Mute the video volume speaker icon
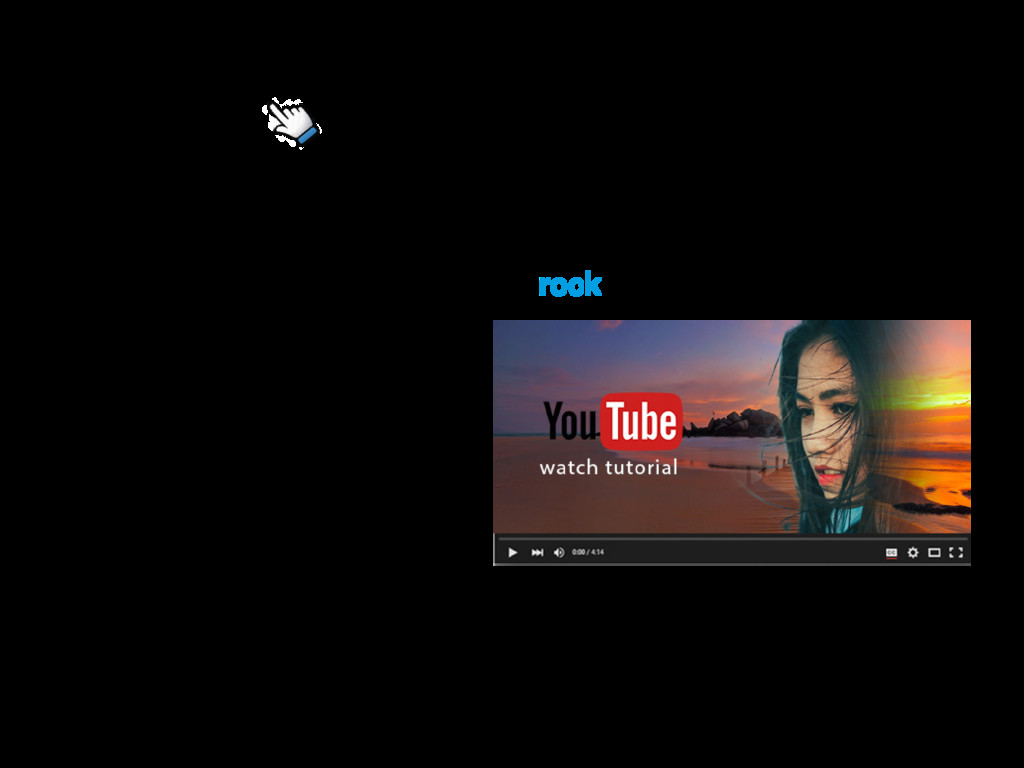 559,552
